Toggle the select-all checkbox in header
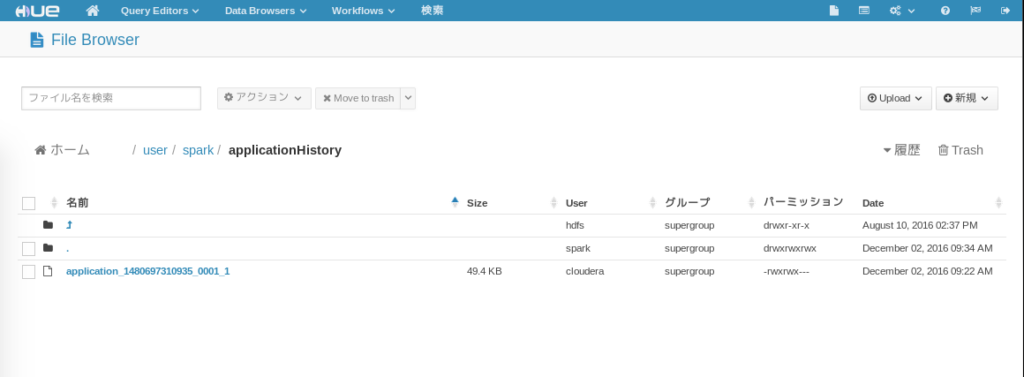 point(28,203)
